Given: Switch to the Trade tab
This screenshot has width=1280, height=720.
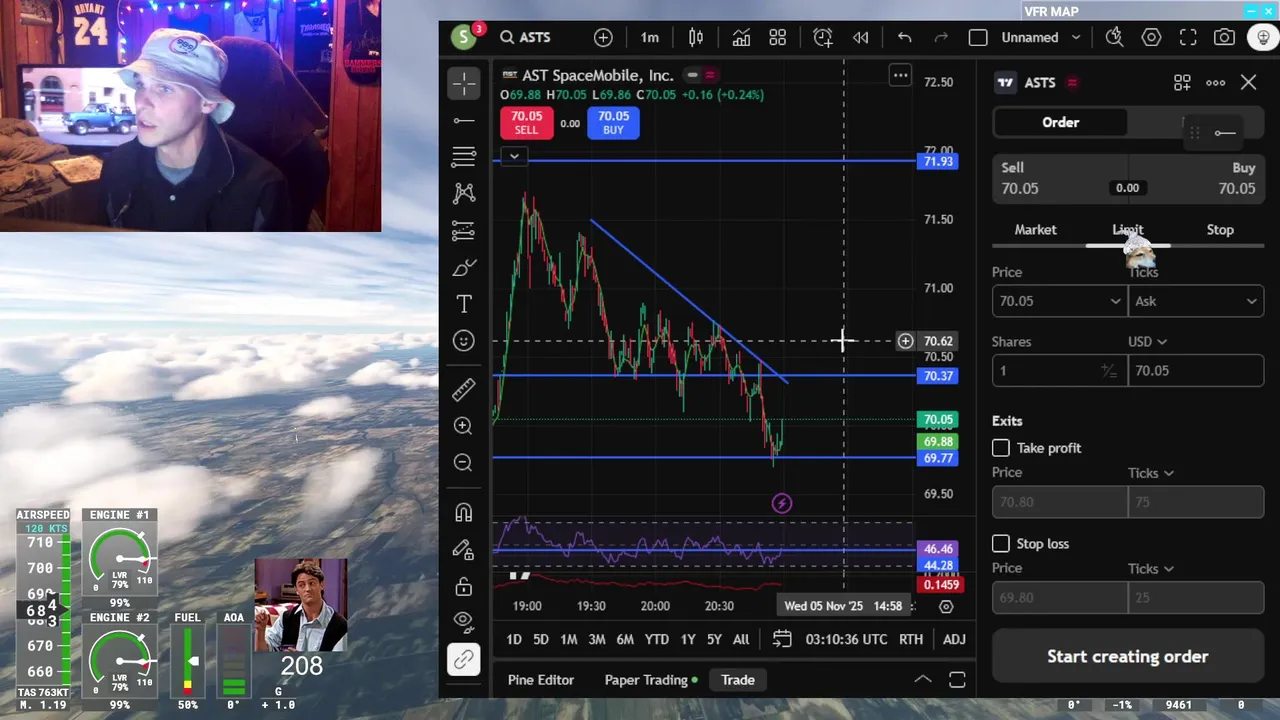Looking at the screenshot, I should pyautogui.click(x=738, y=680).
